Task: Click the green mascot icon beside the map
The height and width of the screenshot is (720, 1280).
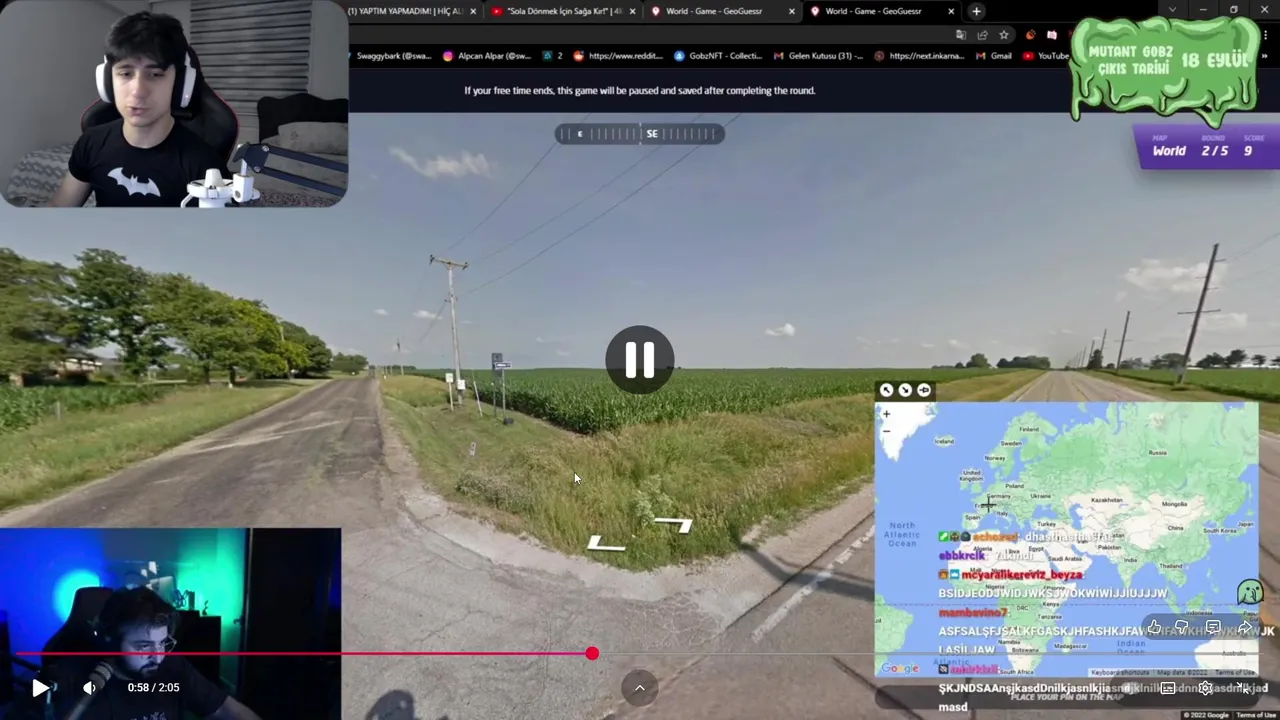Action: 1250,592
